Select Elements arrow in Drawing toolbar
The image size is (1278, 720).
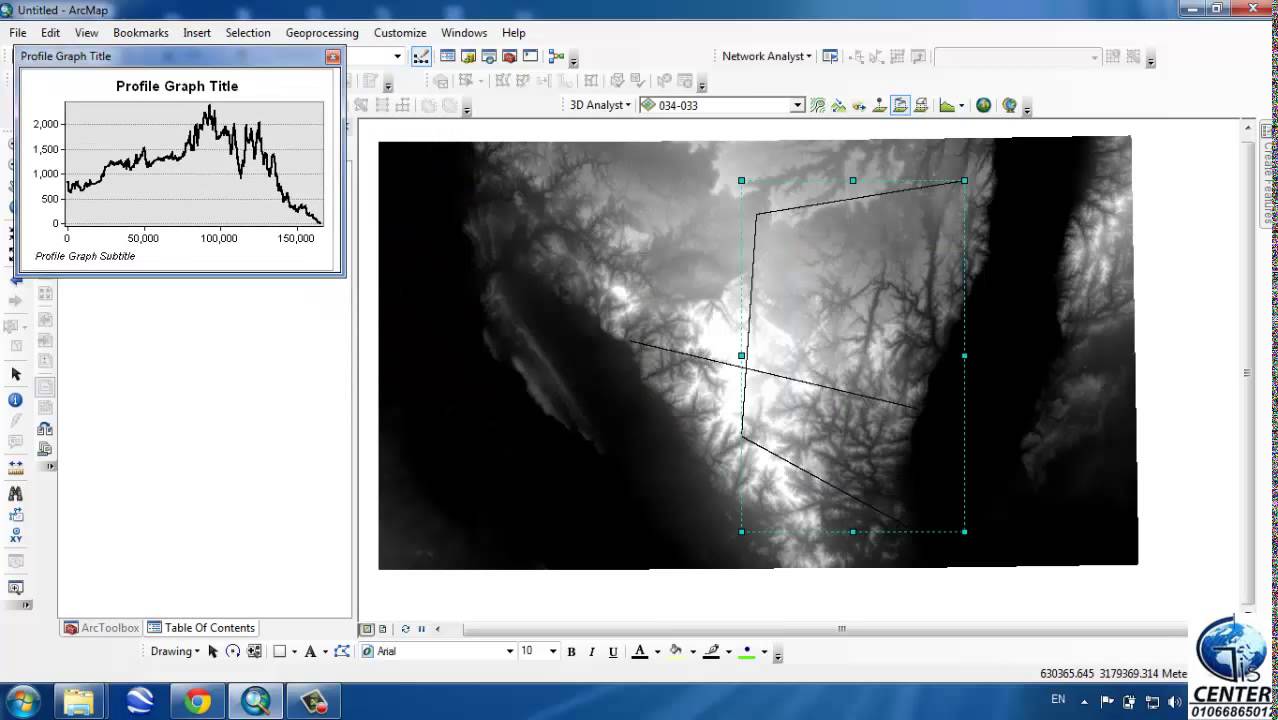click(x=213, y=651)
